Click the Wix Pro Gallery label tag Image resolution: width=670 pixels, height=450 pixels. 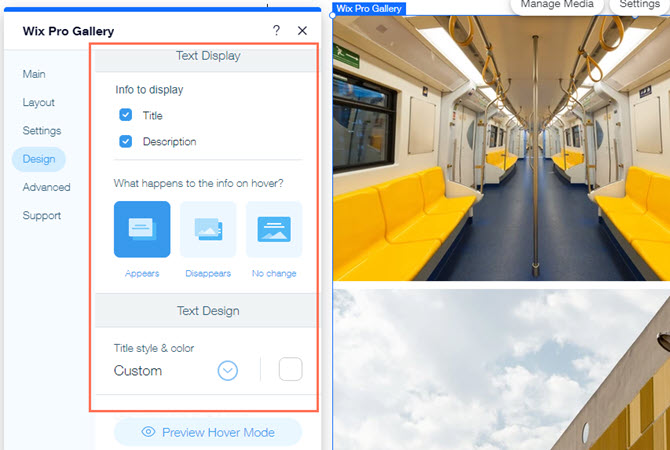[369, 9]
